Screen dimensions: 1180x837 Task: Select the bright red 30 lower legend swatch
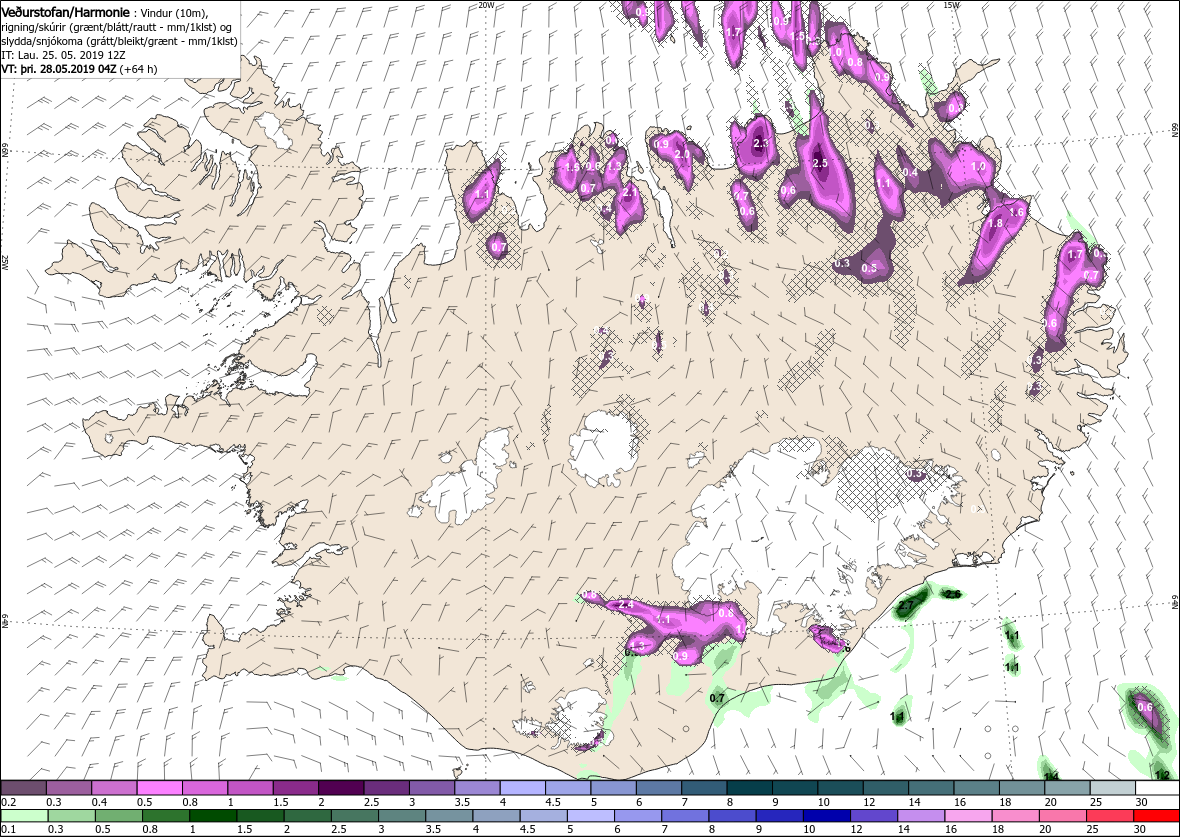pos(1156,816)
